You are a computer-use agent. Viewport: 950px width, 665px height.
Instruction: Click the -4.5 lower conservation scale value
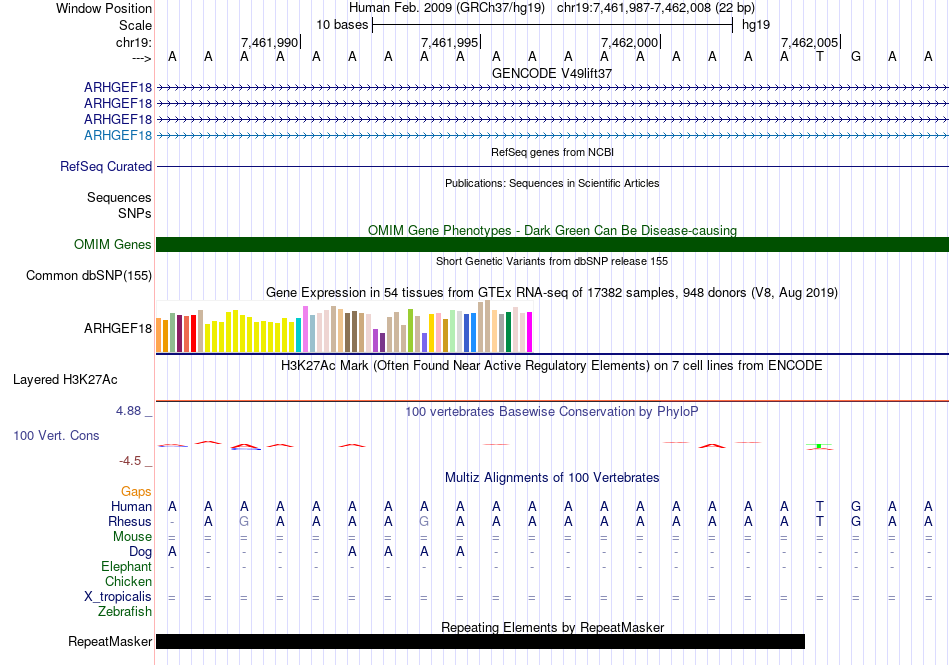coord(130,461)
